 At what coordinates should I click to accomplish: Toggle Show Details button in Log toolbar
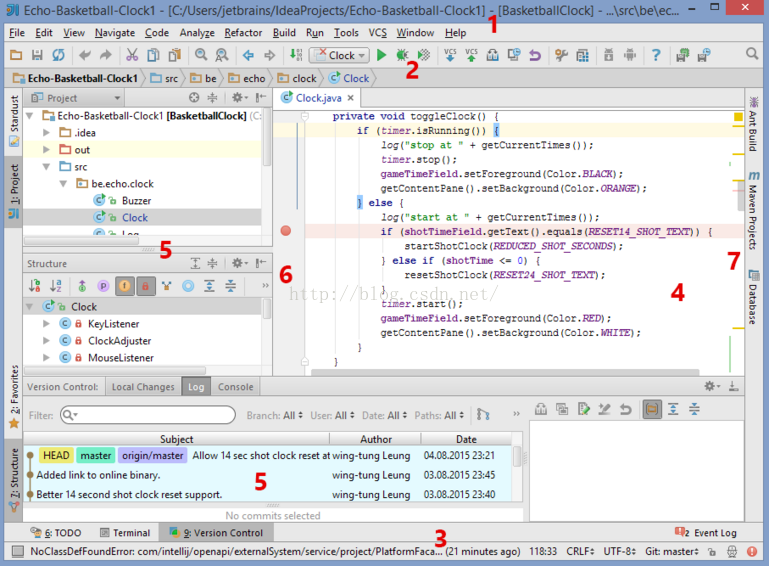click(x=652, y=409)
